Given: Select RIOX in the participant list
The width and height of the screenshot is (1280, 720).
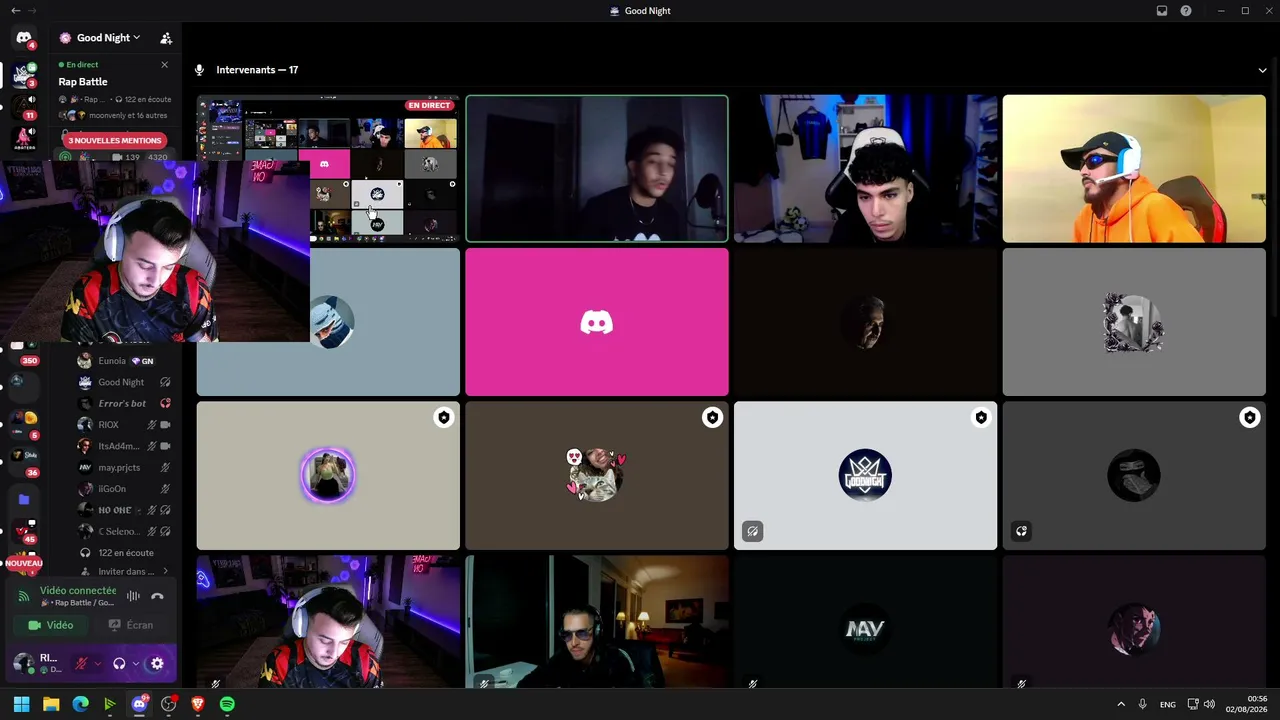Looking at the screenshot, I should point(122,425).
